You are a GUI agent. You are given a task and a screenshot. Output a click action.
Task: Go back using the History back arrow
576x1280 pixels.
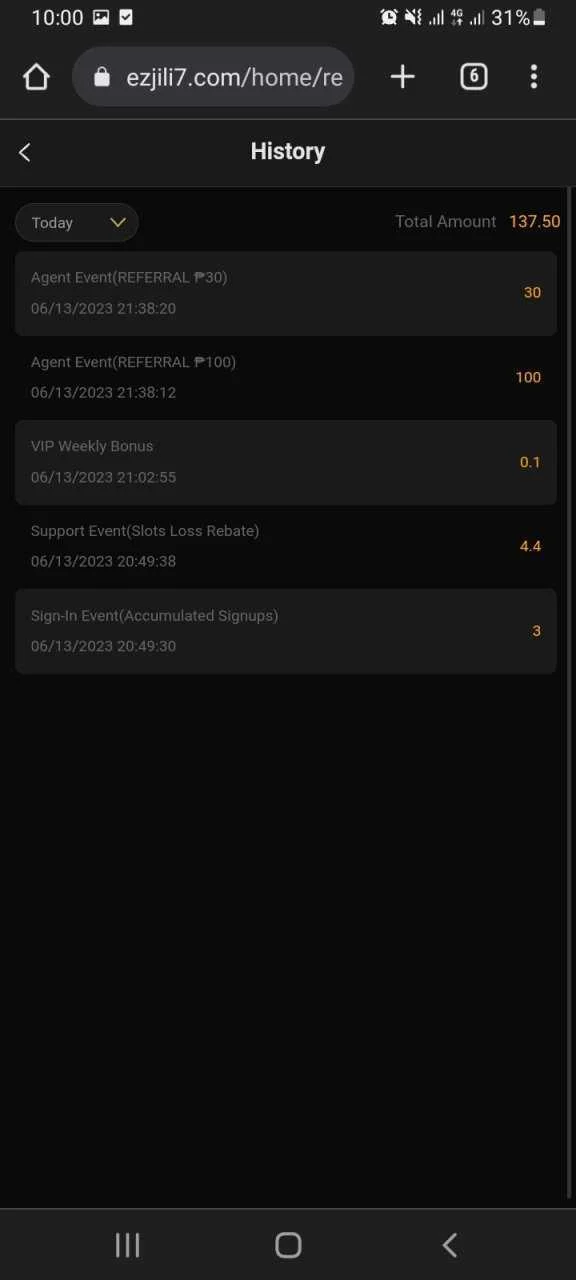pos(25,152)
